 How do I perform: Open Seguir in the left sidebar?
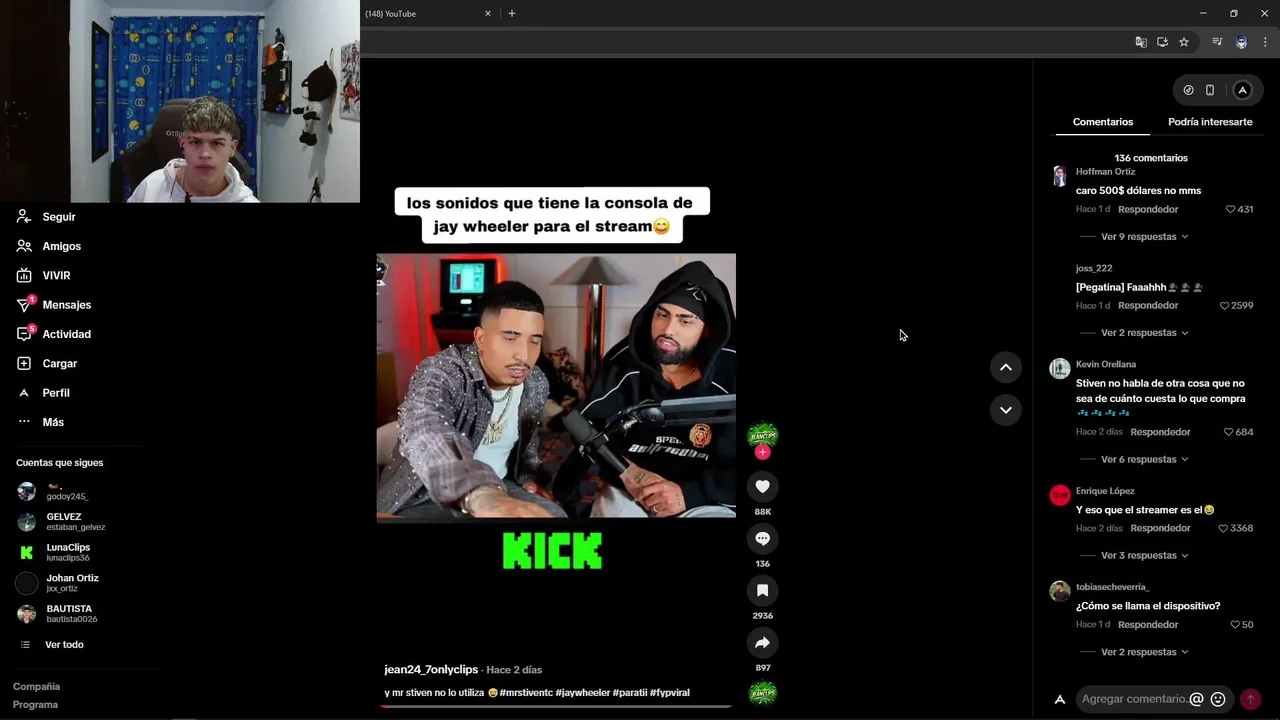point(47,217)
